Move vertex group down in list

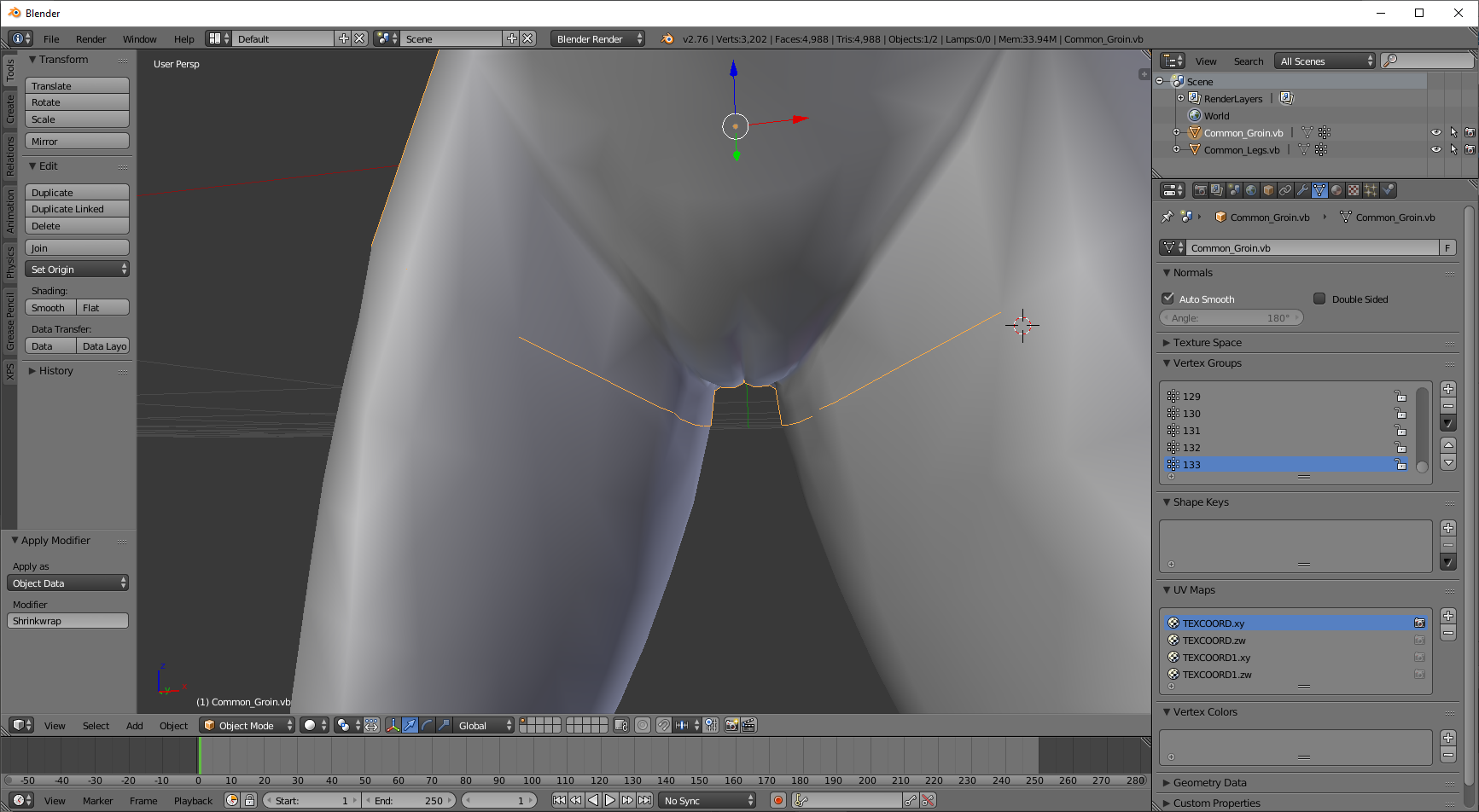(1448, 462)
